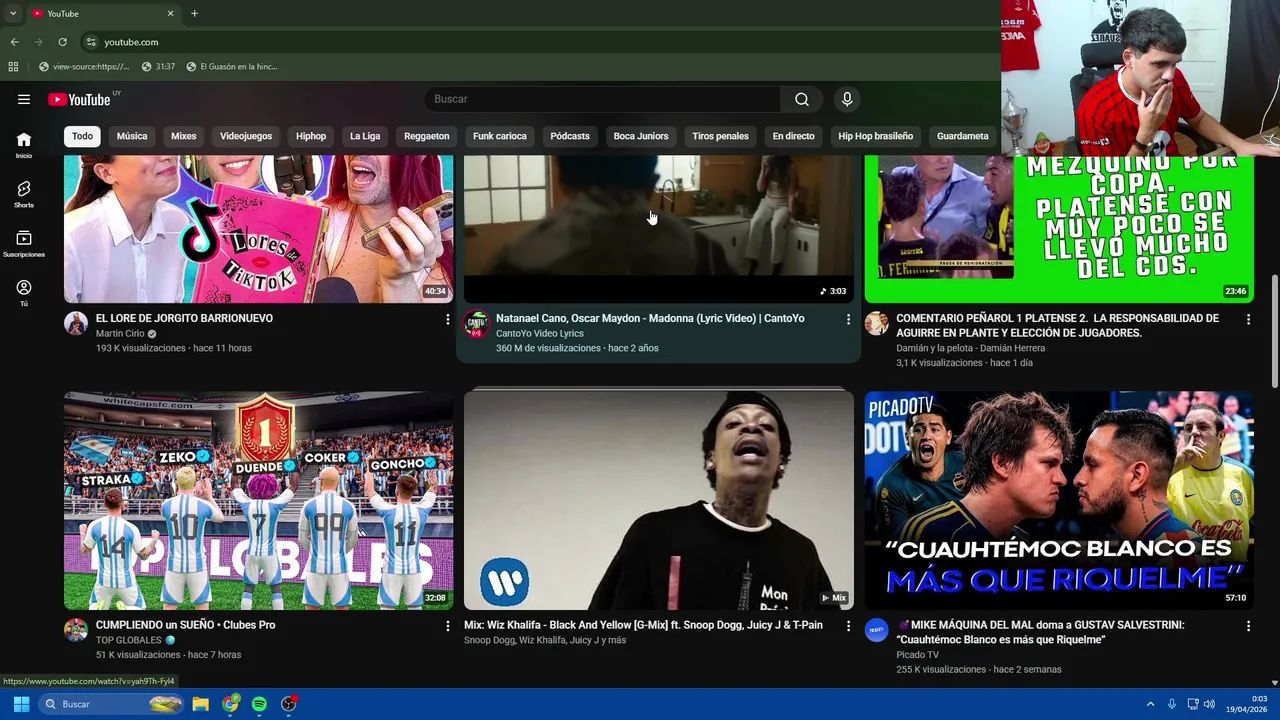Open Wiz Khalifa Black And Yellow mix title
1280x720 pixels.
[643, 625]
